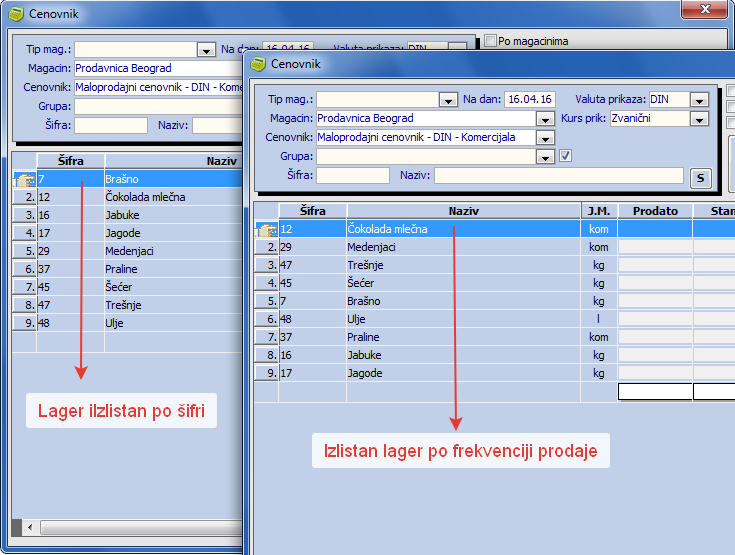
Task: Click the Šifra input field in back window
Action: click(111, 125)
